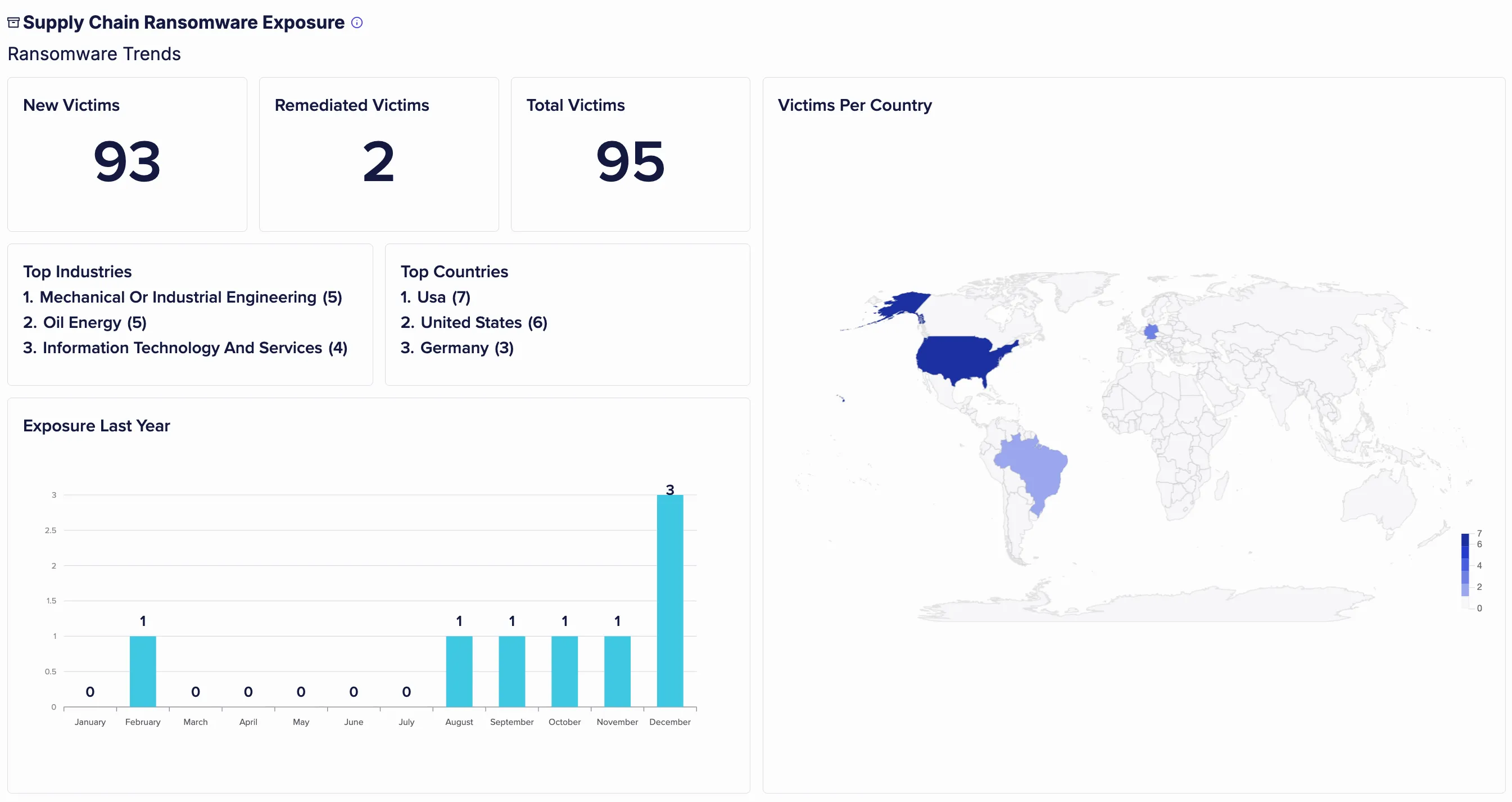Click the legend color band near value 2
1512x802 pixels.
coord(1465,589)
